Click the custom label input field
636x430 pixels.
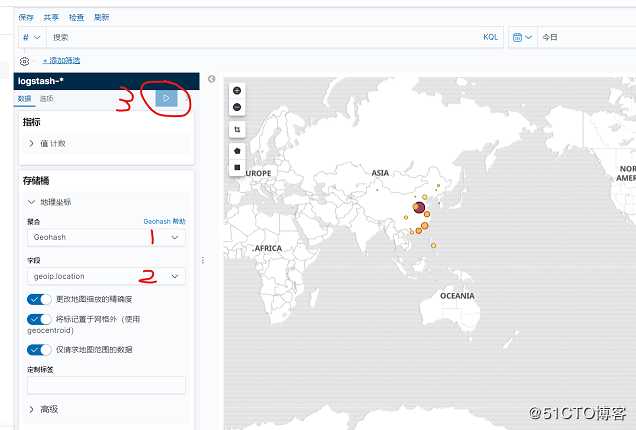[106, 385]
